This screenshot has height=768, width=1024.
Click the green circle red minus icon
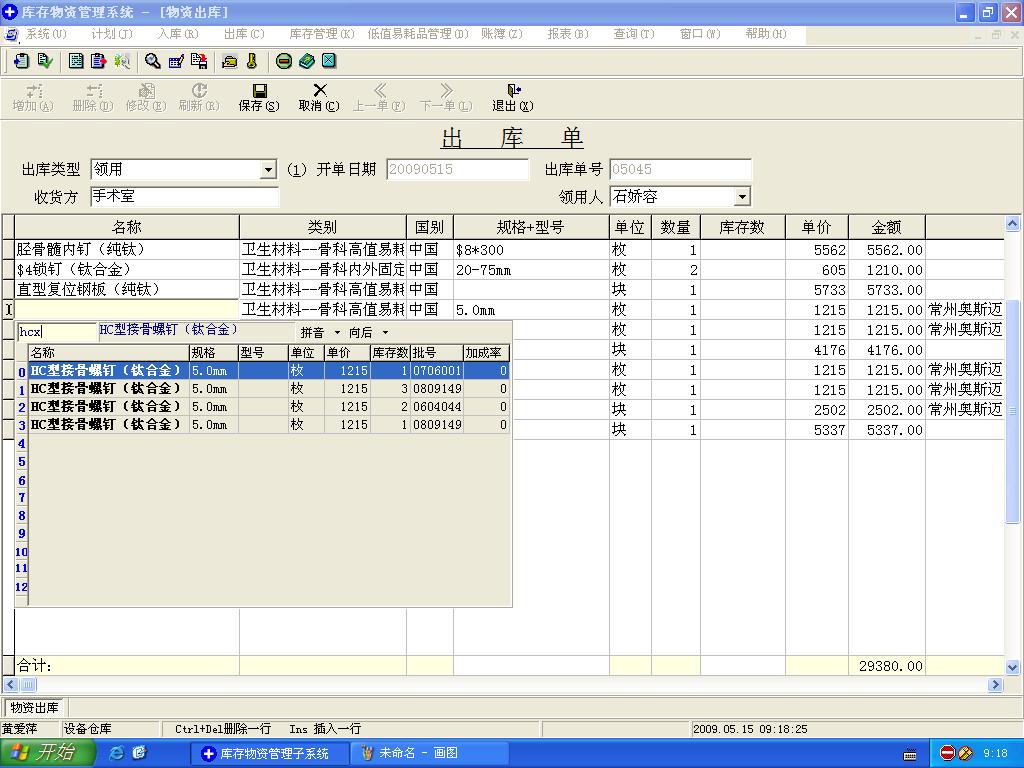point(283,61)
